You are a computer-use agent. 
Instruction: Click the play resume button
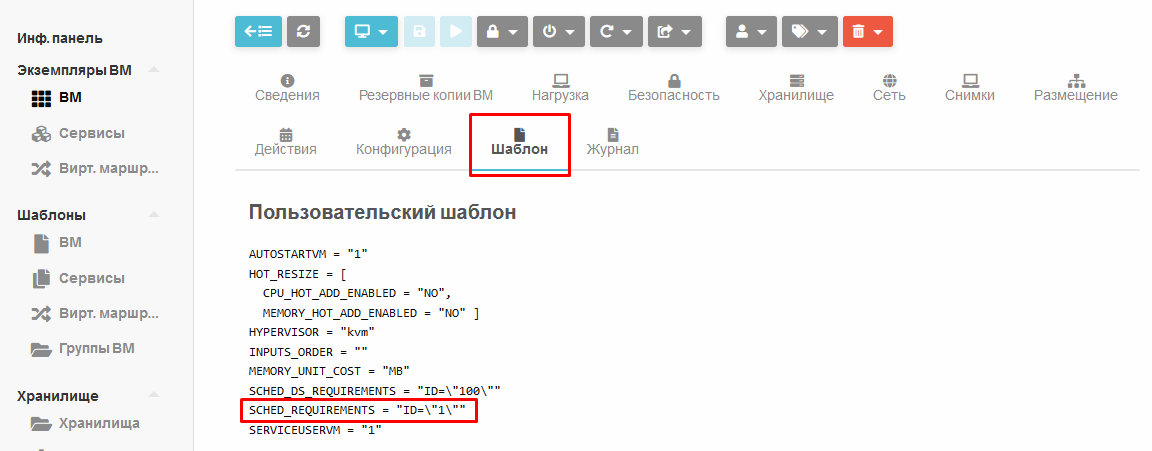(x=456, y=32)
